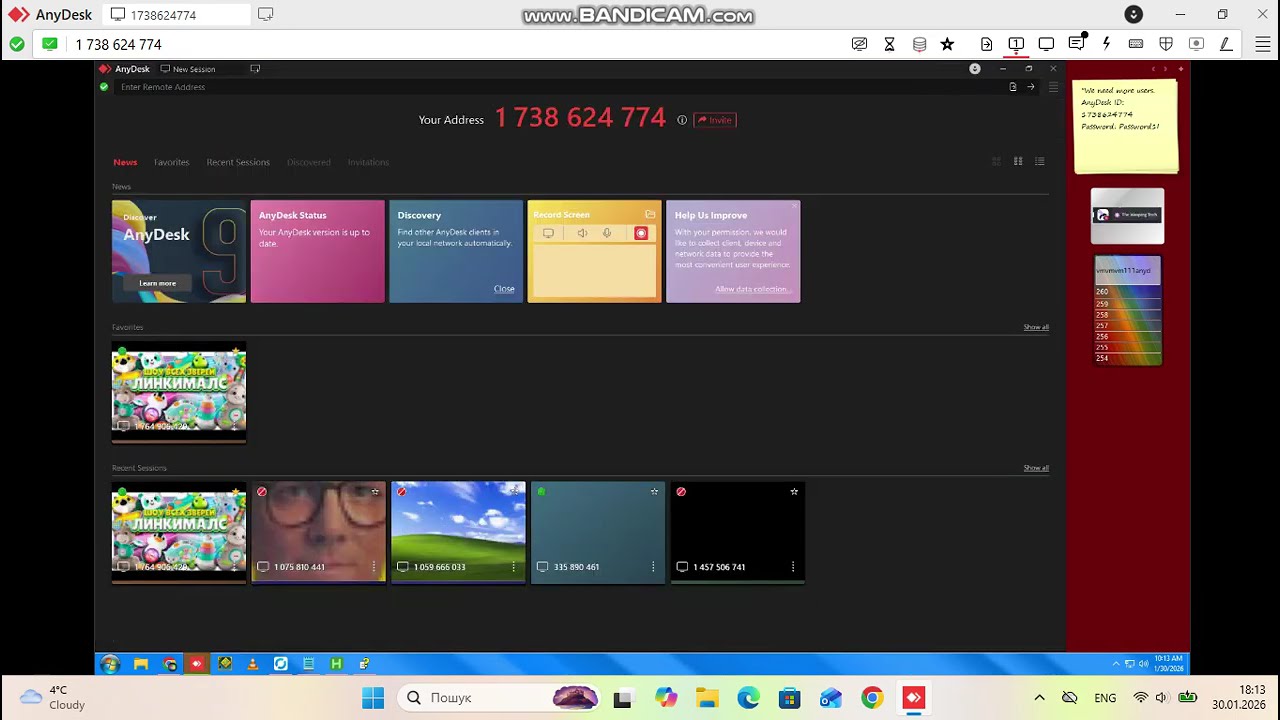Open the outer AnyDesk hamburger menu
The width and height of the screenshot is (1280, 720).
pos(1262,44)
